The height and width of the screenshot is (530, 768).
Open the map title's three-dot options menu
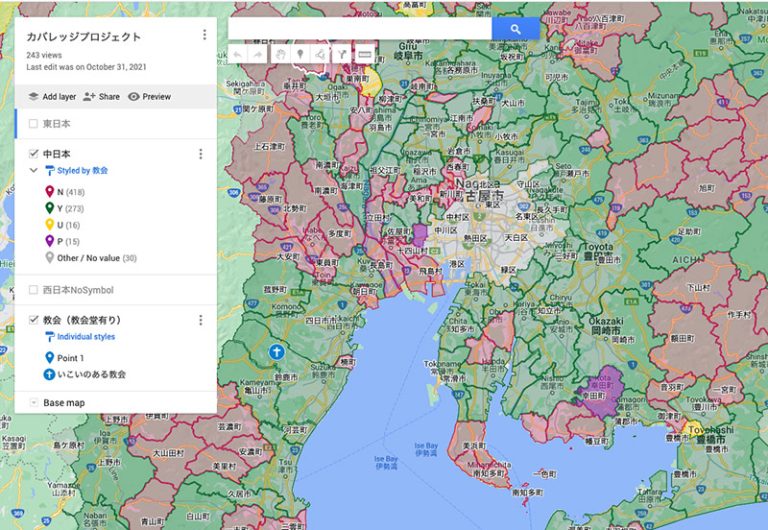[x=204, y=35]
